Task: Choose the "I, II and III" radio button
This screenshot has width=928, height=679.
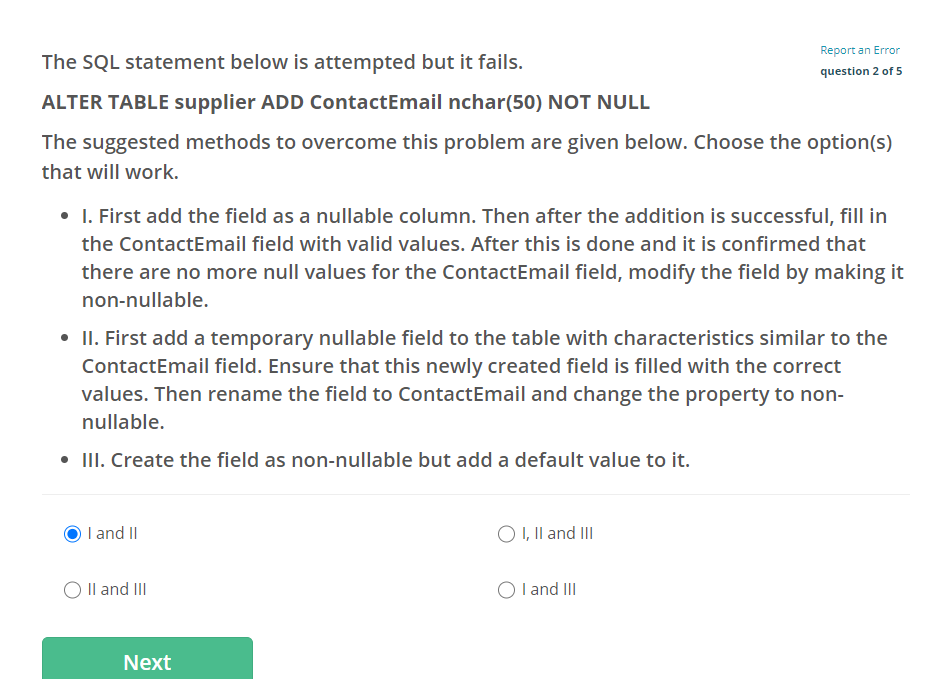Action: coord(507,534)
